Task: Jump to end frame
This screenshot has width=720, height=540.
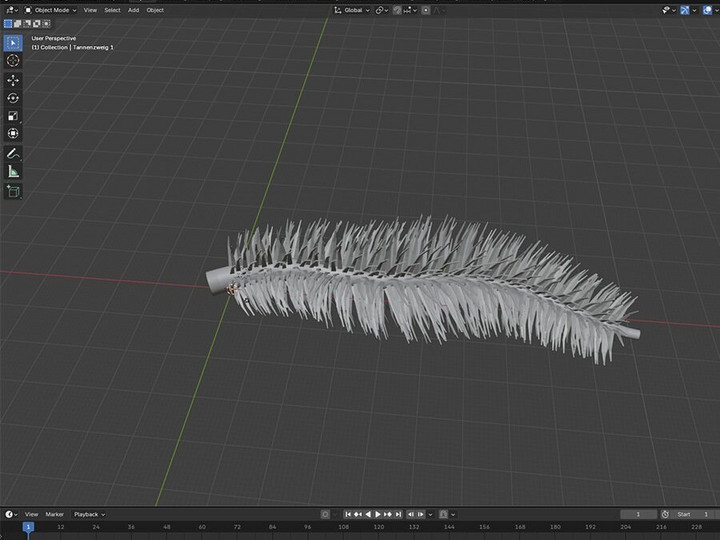Action: point(398,514)
